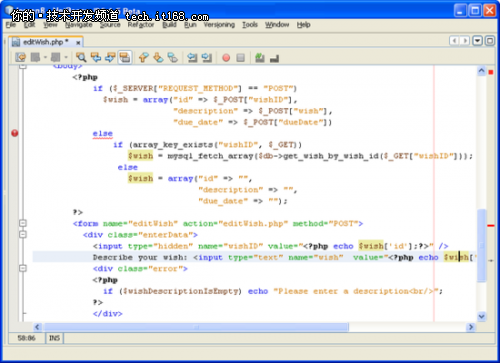Jump to the last edit location
The image size is (500, 363).
(21, 58)
